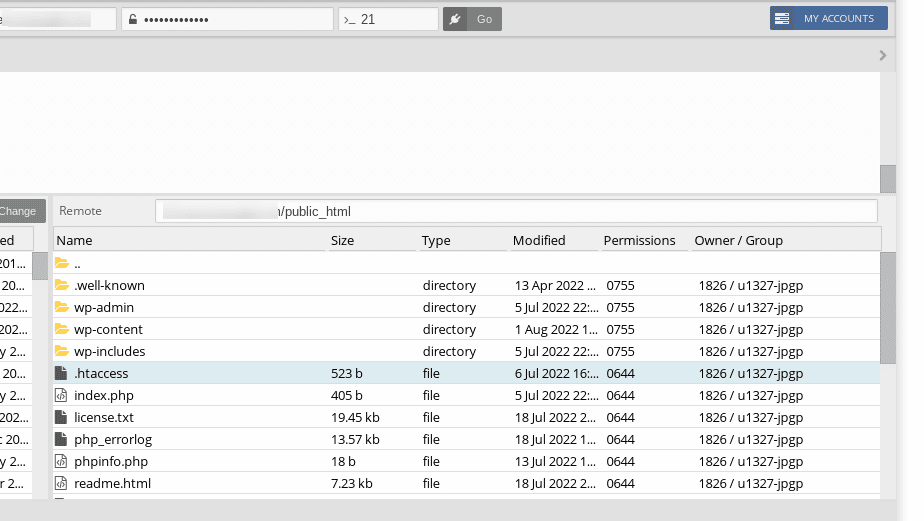The height and width of the screenshot is (521, 924).
Task: Click the password field
Action: (227, 19)
